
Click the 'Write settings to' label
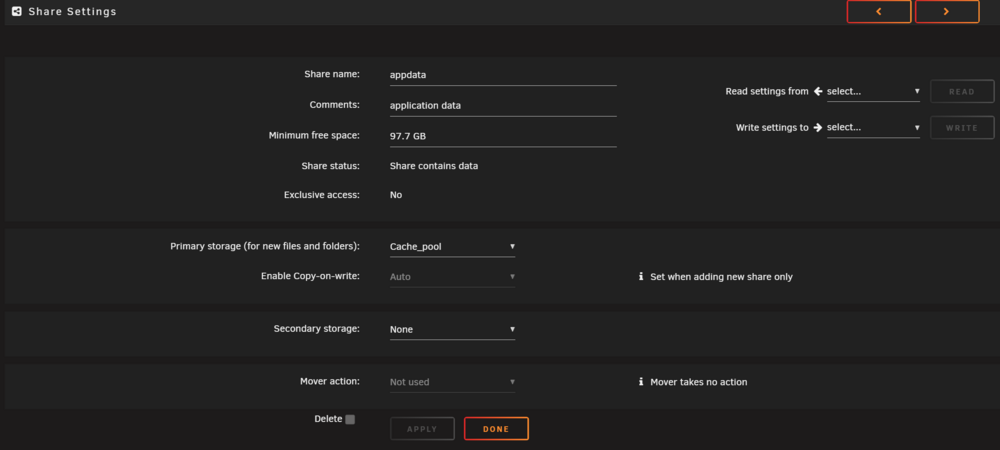pos(772,127)
